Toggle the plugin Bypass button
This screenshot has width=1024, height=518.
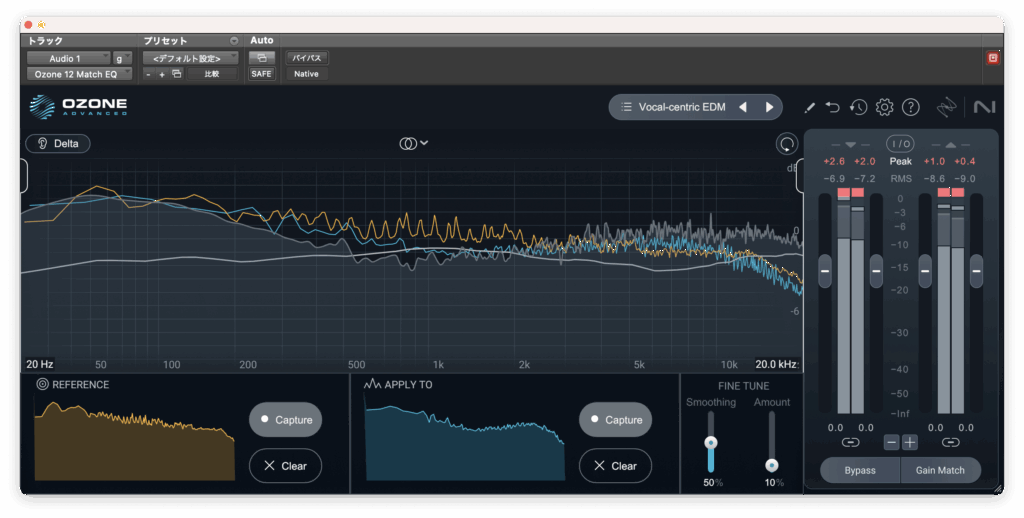(859, 470)
